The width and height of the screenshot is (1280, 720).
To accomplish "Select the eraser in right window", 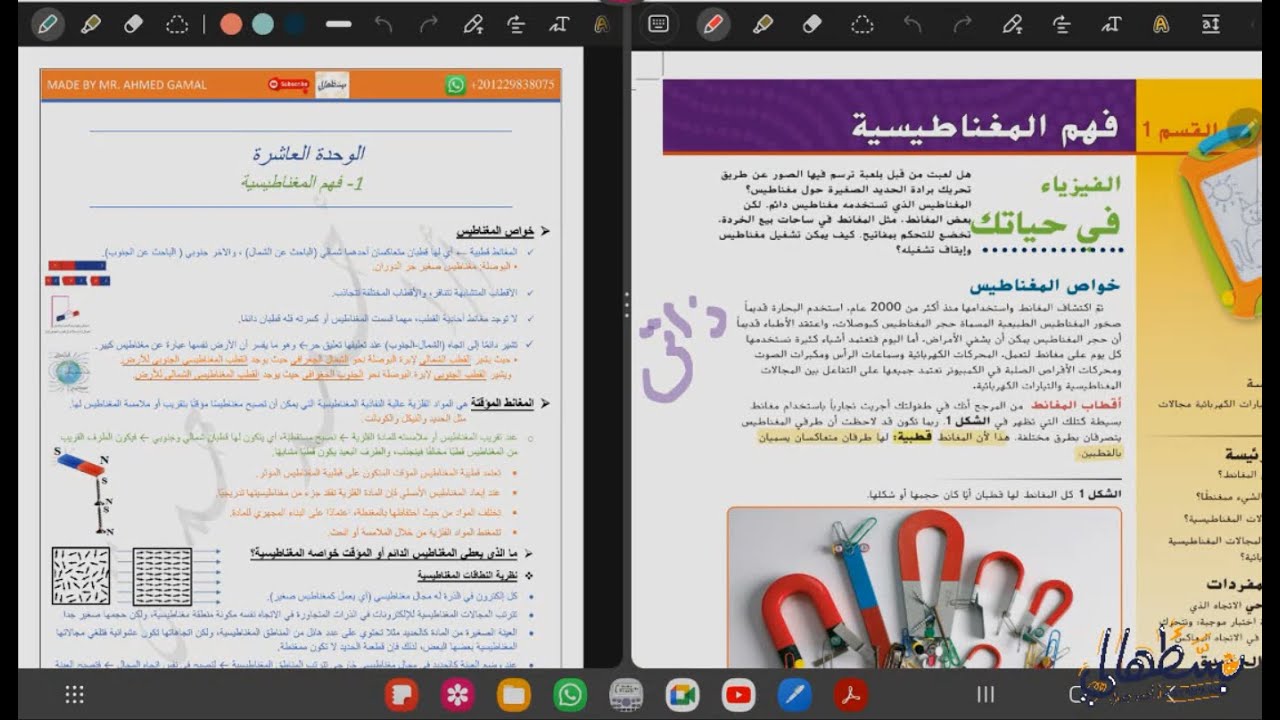I will click(812, 24).
